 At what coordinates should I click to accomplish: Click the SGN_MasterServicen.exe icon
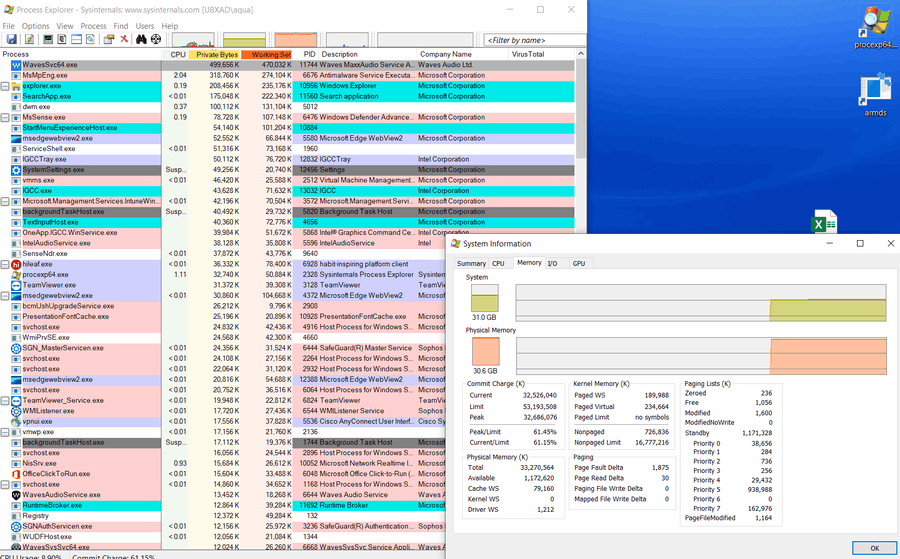pyautogui.click(x=16, y=348)
